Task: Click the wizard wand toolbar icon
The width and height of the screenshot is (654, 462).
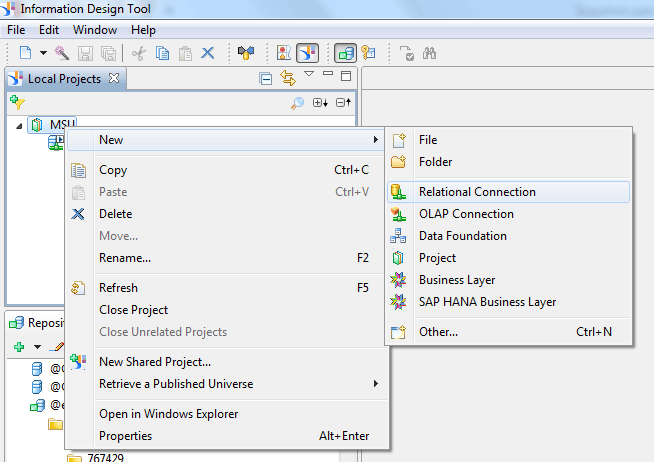Action: pos(62,53)
